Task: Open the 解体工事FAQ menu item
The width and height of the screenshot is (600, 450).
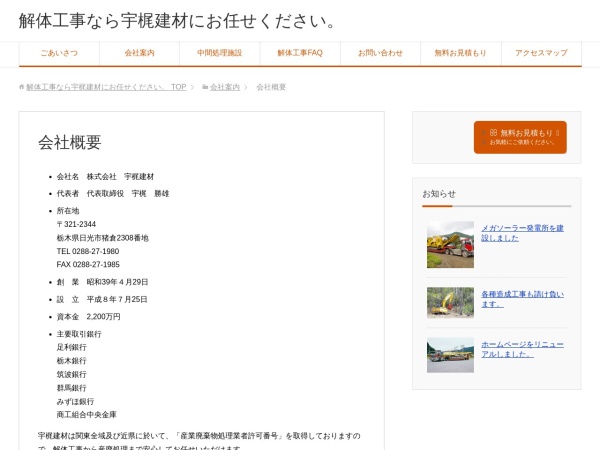Action: point(300,53)
